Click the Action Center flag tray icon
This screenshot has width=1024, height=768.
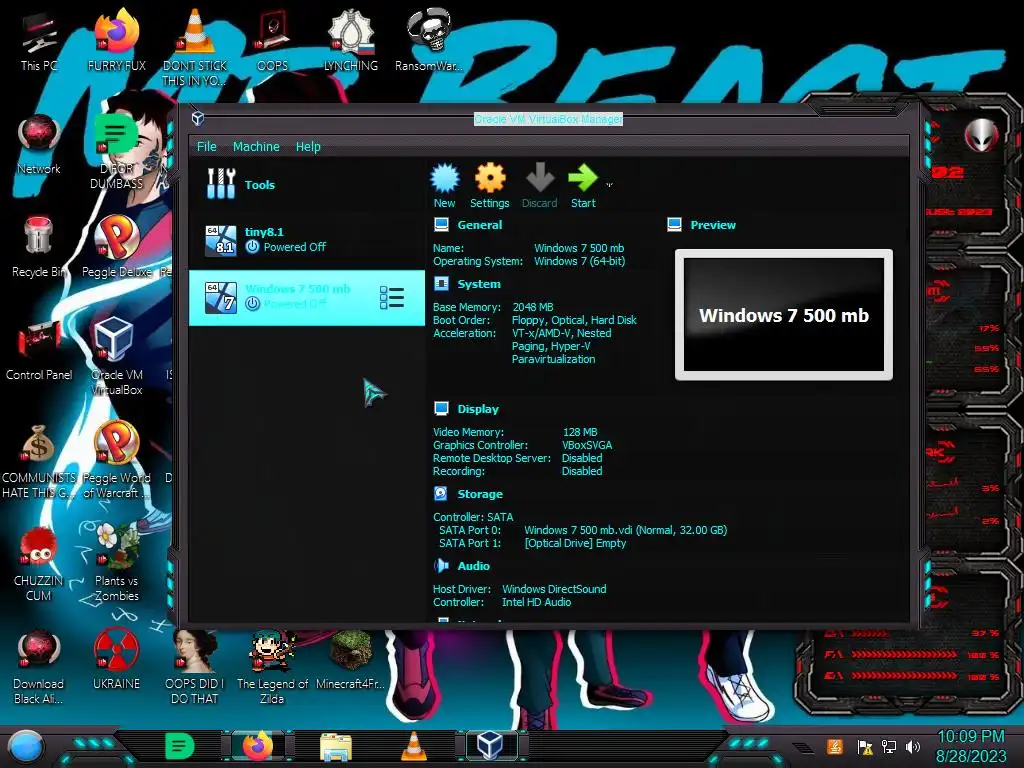(865, 746)
